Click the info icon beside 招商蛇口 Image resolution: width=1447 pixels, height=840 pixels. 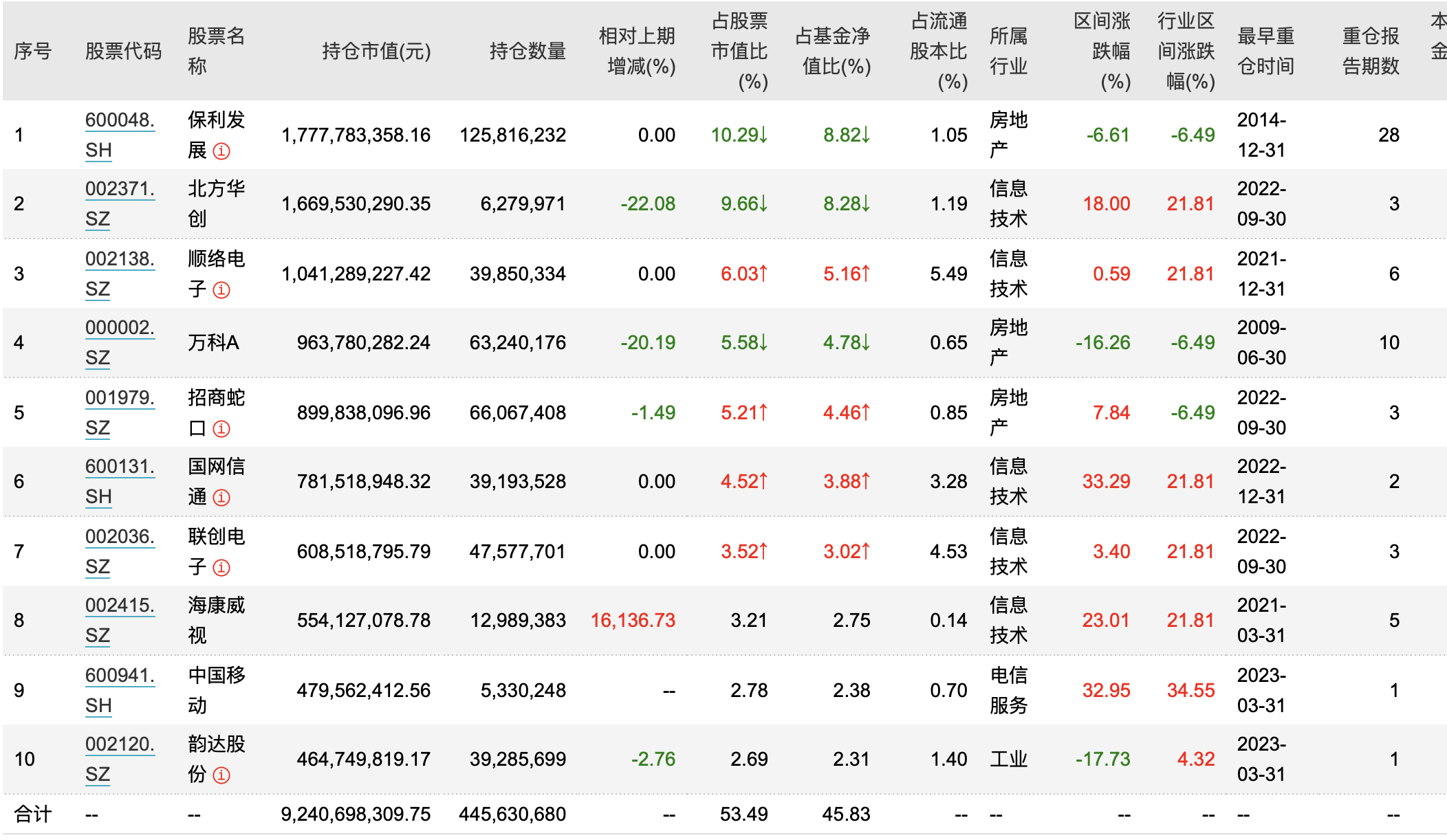coord(221,429)
